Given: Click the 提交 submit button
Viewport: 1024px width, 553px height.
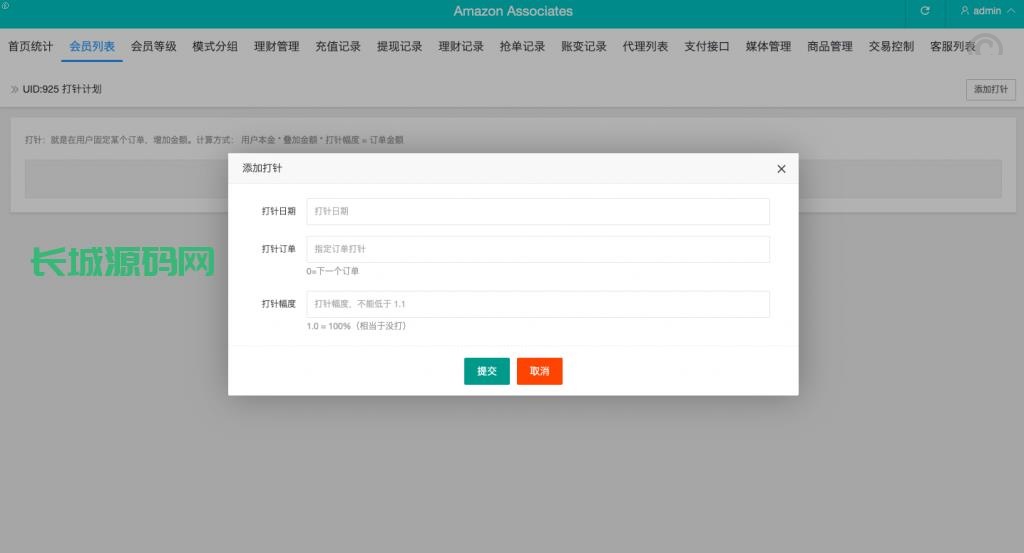Looking at the screenshot, I should click(x=487, y=371).
